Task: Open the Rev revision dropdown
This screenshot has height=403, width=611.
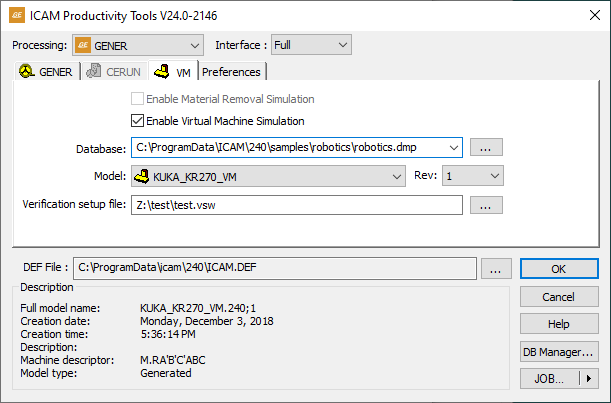Action: [x=473, y=176]
